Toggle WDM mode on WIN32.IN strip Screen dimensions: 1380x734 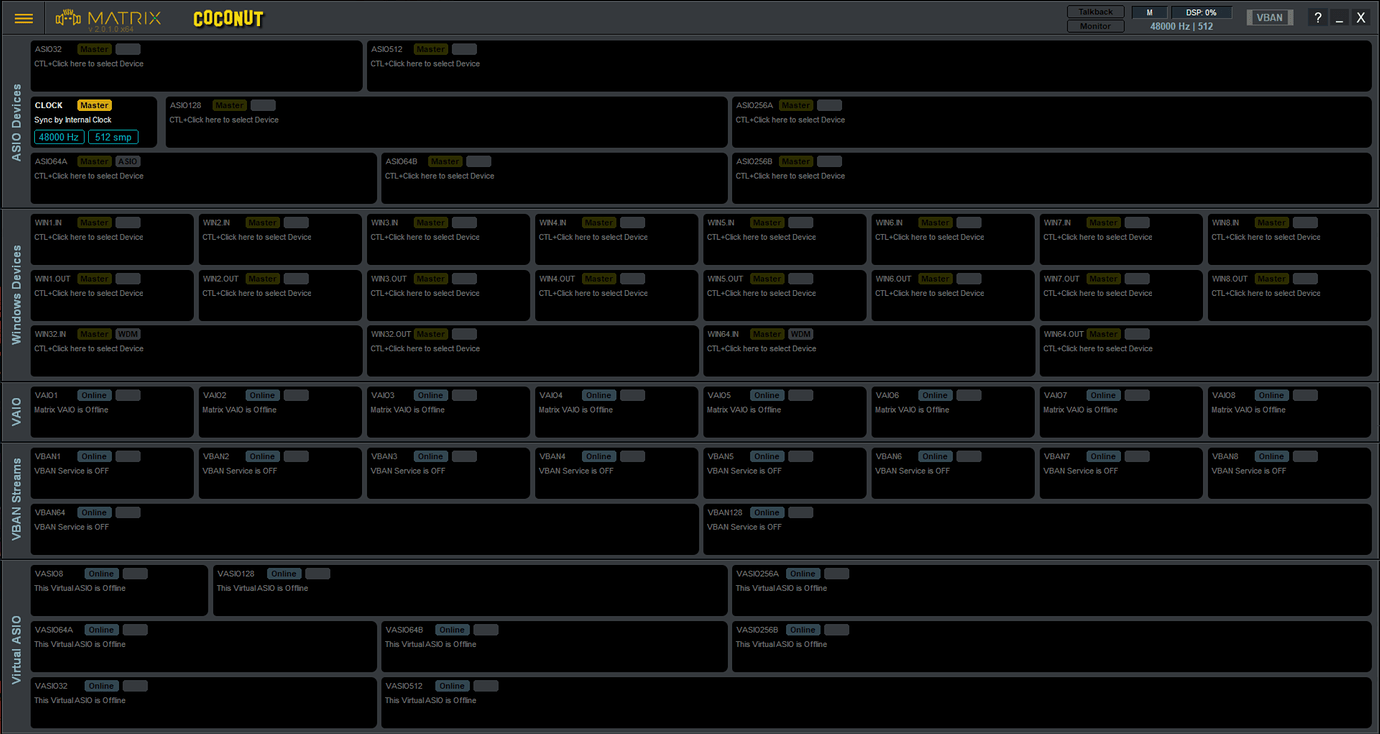(128, 333)
